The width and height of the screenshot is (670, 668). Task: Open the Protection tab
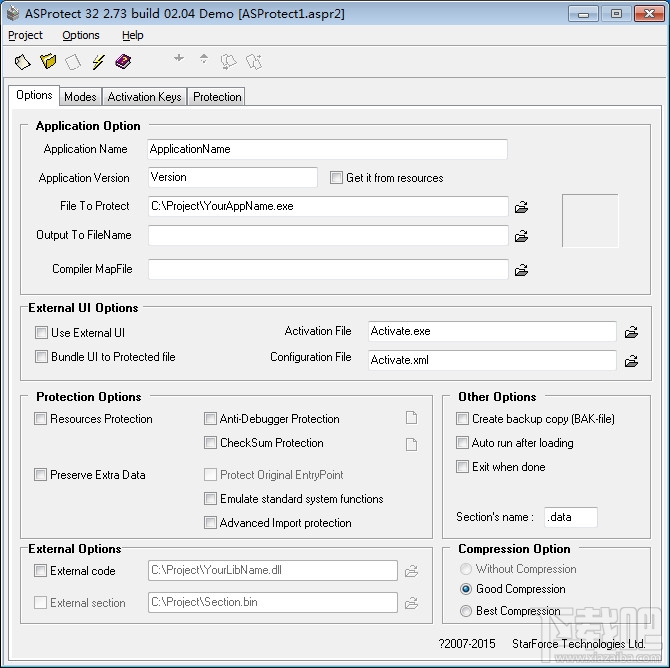tap(217, 97)
